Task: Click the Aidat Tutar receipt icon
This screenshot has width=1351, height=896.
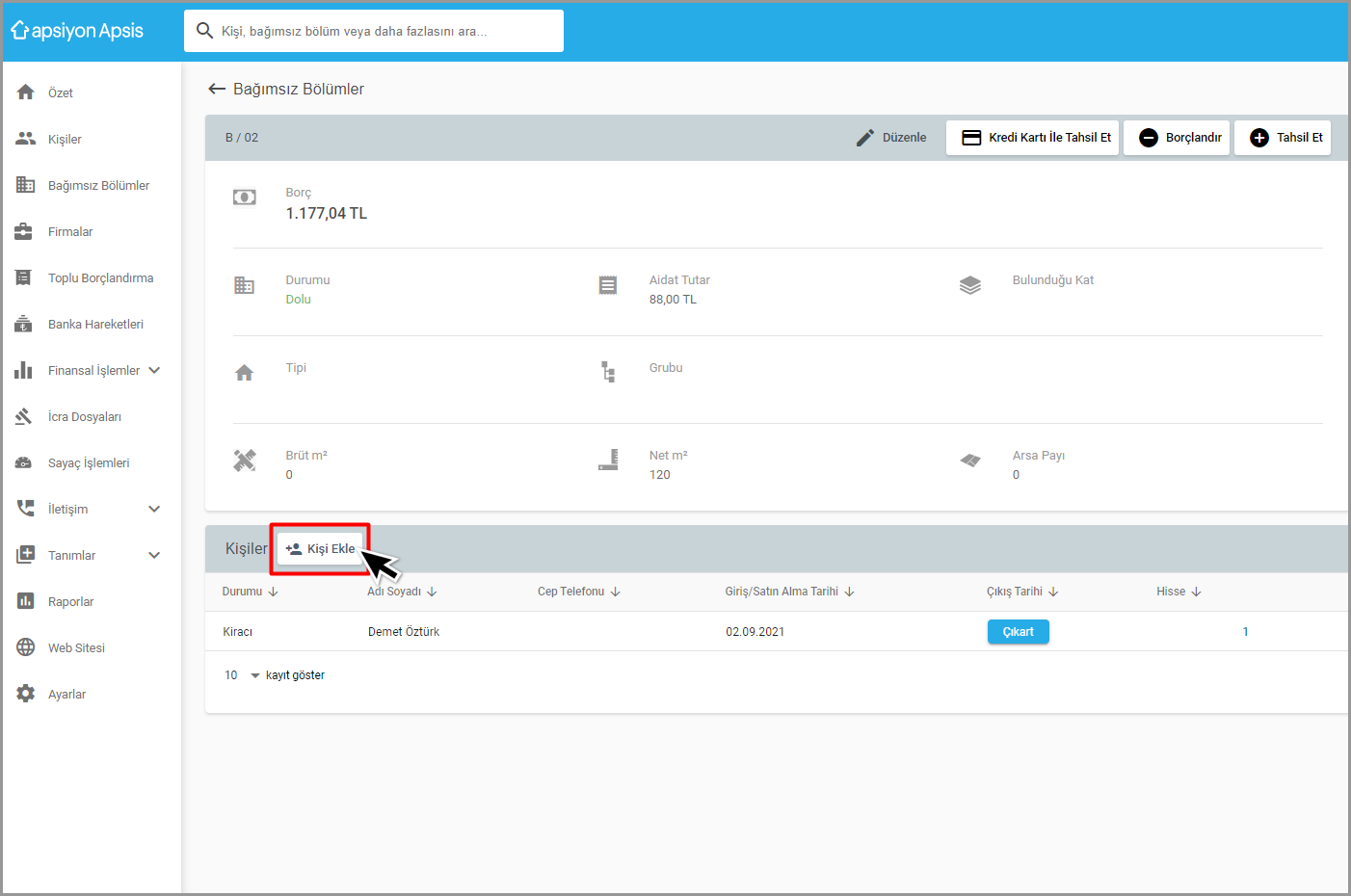Action: (608, 285)
